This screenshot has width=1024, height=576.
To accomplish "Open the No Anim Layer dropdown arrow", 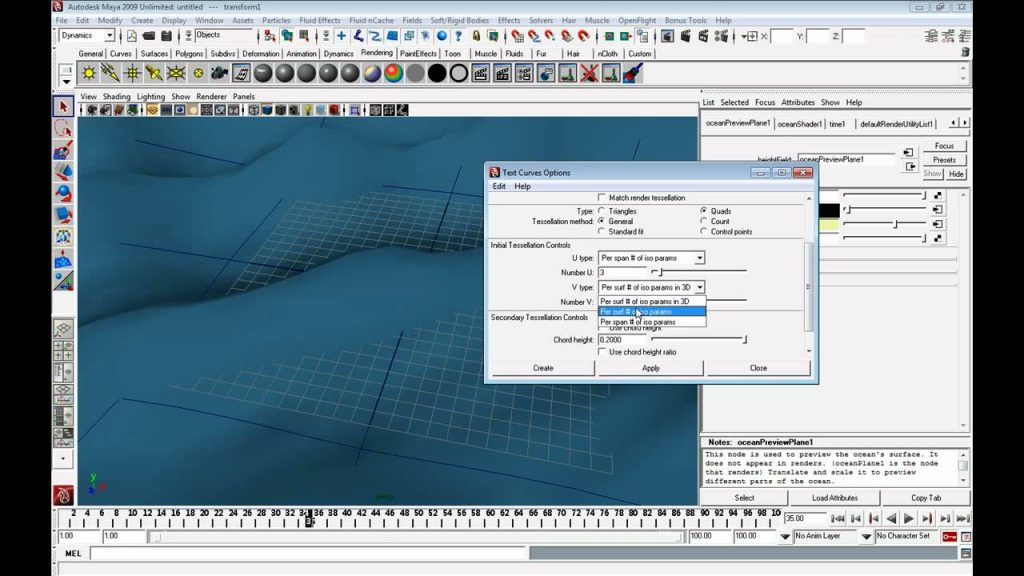I will point(785,537).
